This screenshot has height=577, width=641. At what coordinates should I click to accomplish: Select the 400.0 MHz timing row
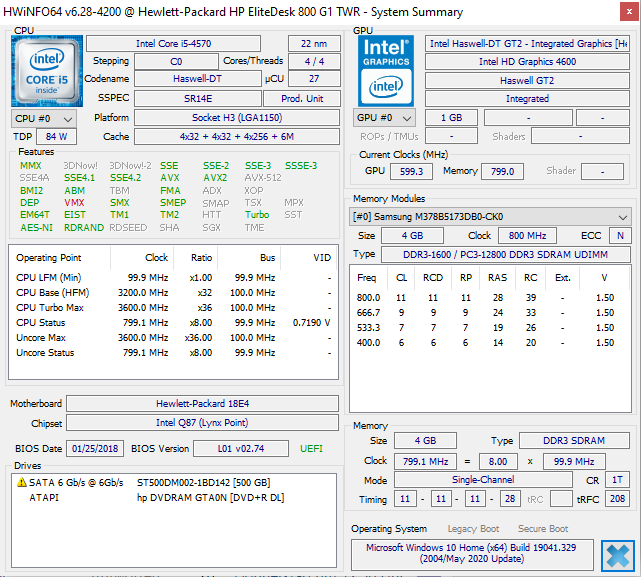coord(490,343)
